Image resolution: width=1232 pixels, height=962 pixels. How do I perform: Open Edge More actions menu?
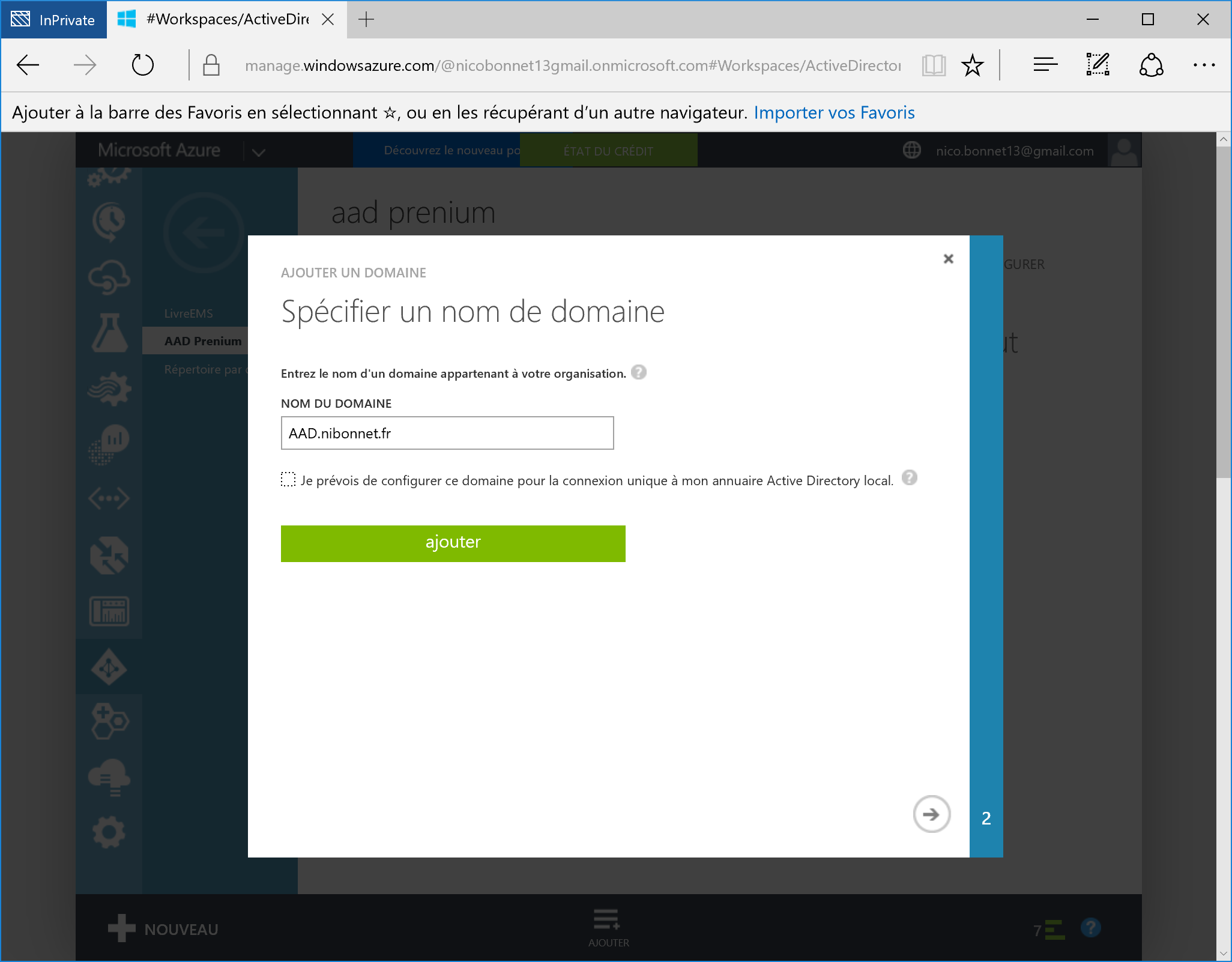pyautogui.click(x=1204, y=65)
